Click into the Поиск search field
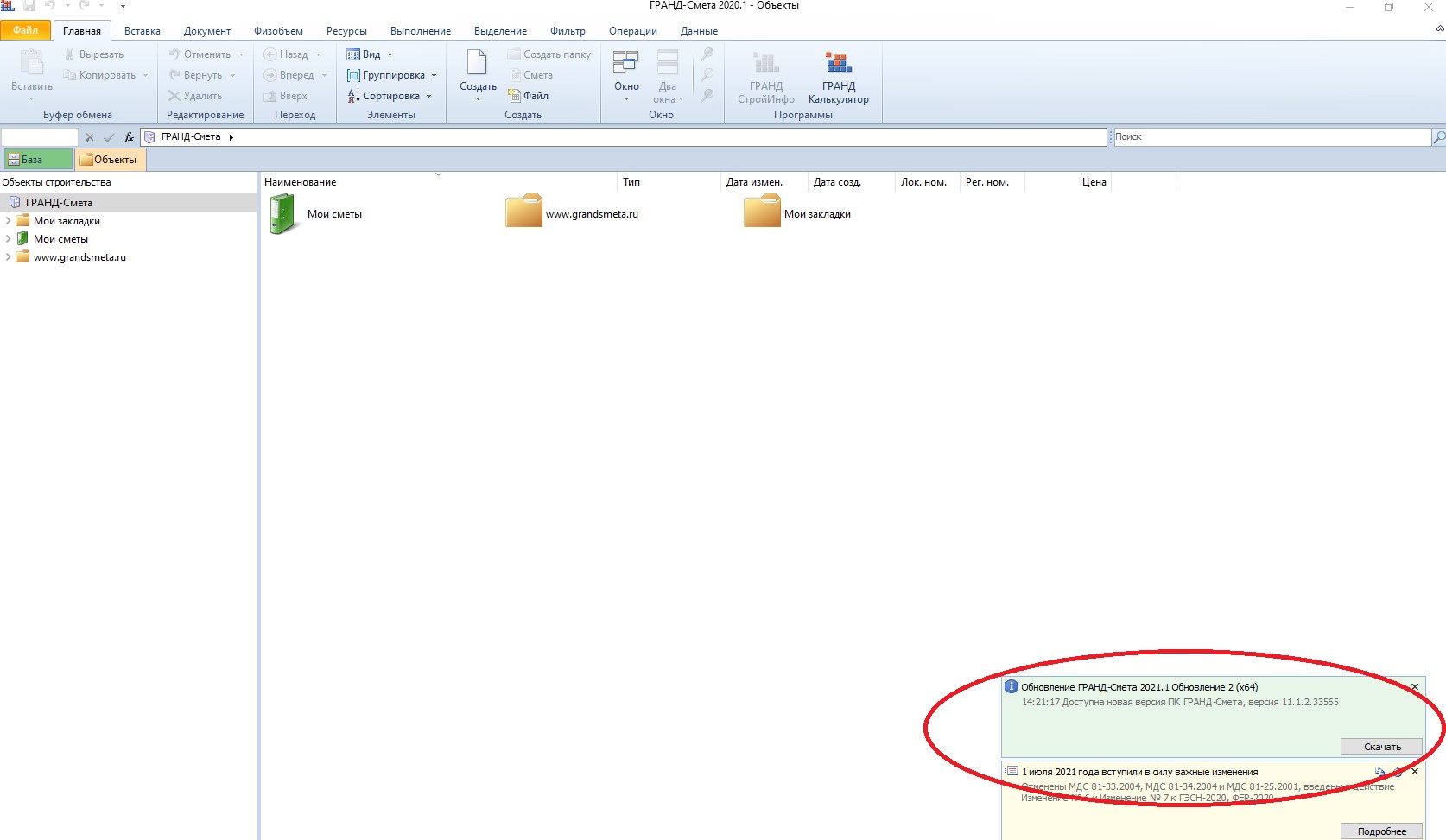The image size is (1446, 840). click(x=1270, y=137)
